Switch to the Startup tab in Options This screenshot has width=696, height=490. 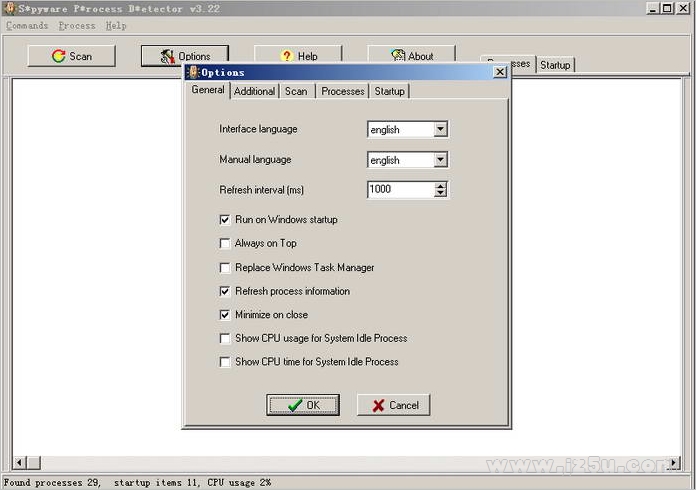pyautogui.click(x=389, y=91)
